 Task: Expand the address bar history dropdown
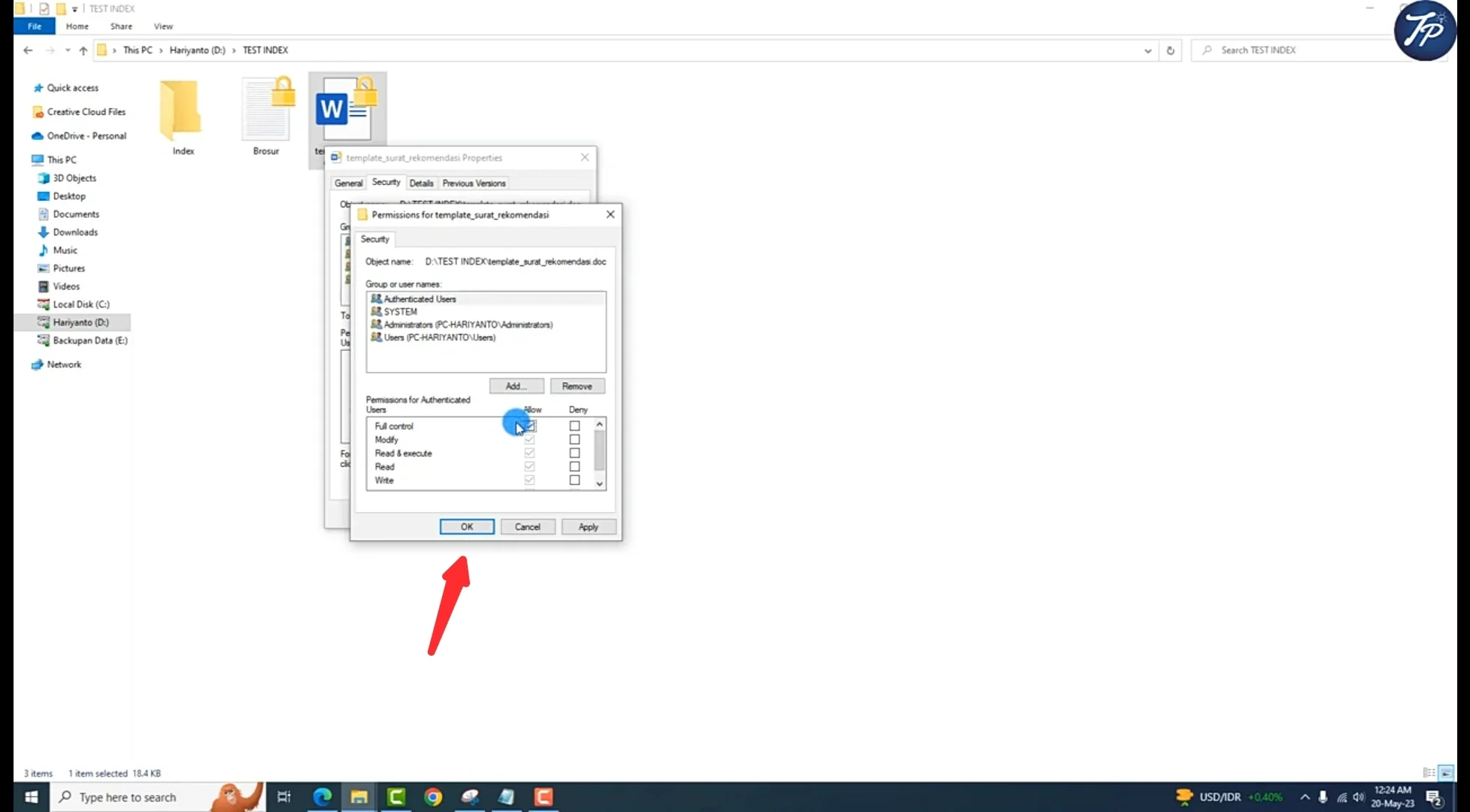(x=1147, y=50)
